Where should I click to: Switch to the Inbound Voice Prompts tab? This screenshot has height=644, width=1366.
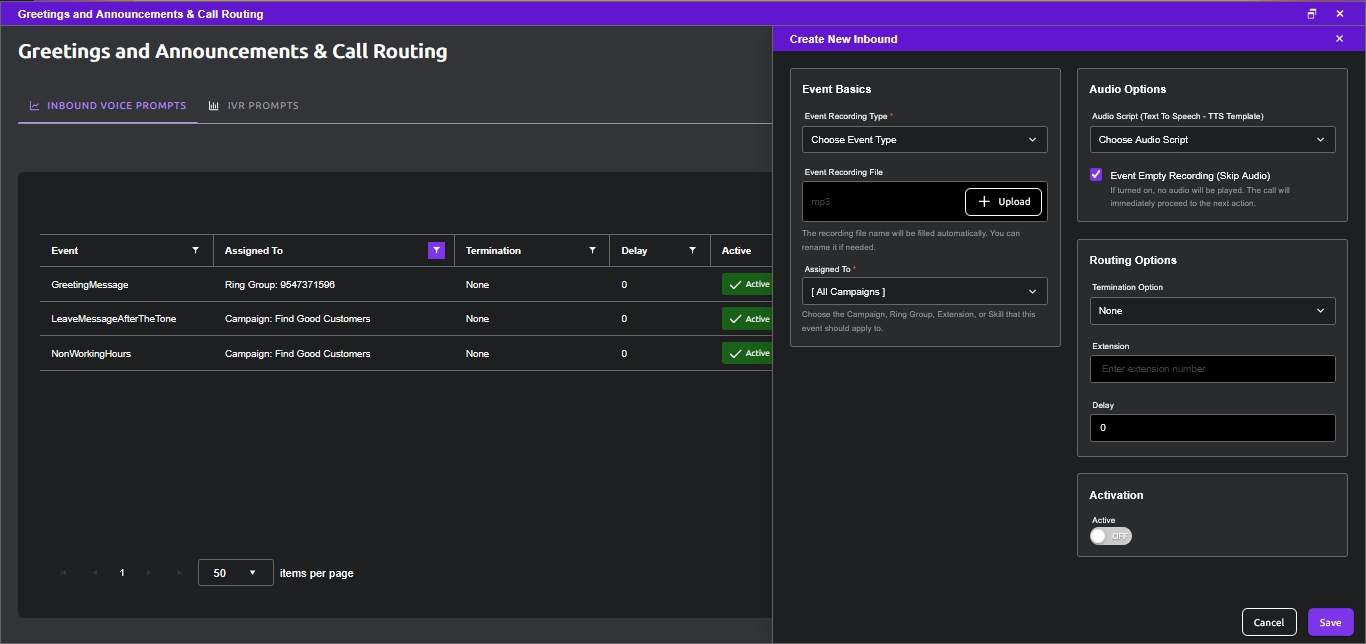click(x=108, y=105)
